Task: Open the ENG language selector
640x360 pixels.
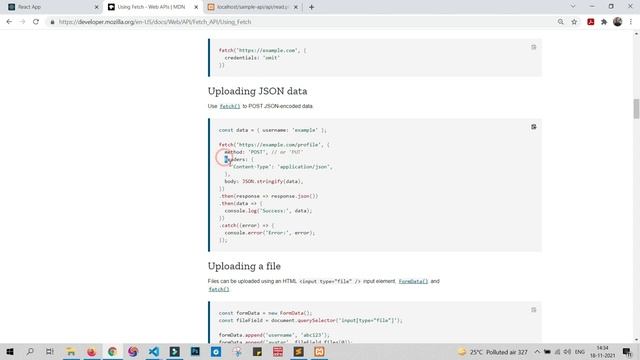Action: (x=580, y=352)
